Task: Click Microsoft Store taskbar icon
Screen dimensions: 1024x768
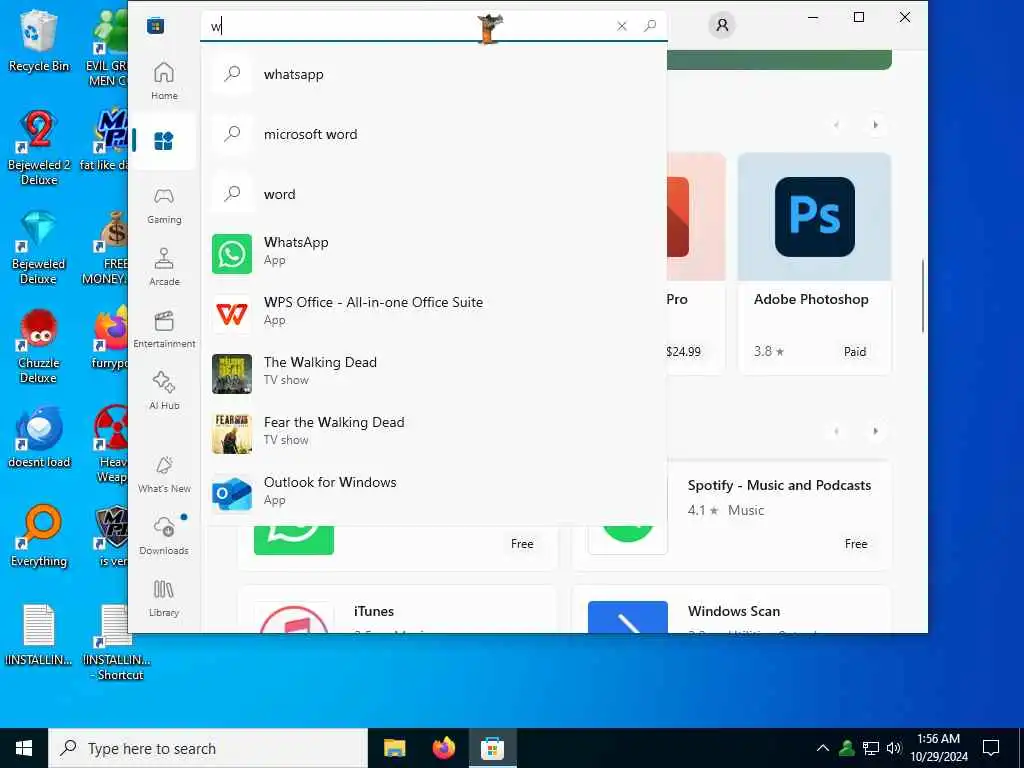Action: click(492, 748)
